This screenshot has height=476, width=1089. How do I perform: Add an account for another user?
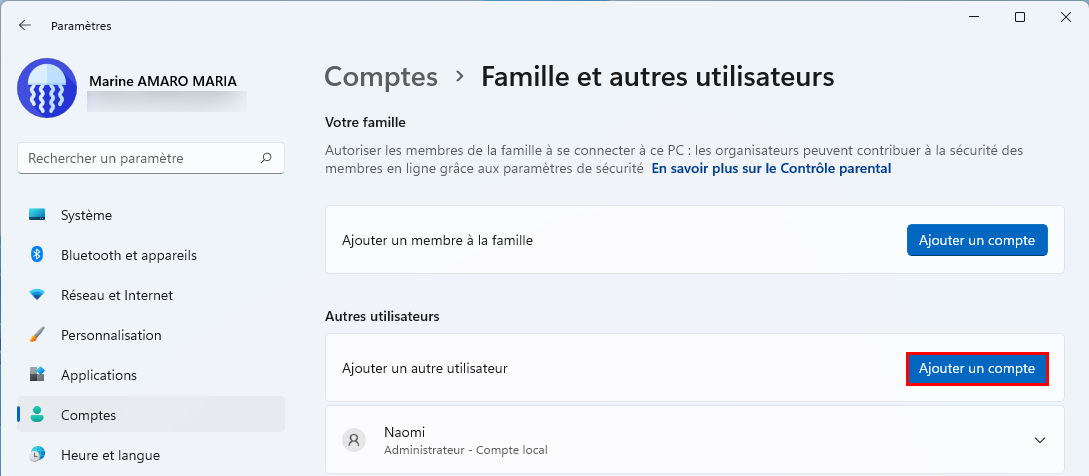pyautogui.click(x=976, y=369)
